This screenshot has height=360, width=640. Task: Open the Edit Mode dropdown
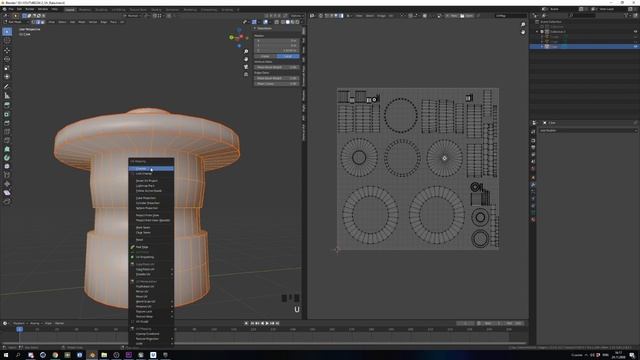point(16,22)
